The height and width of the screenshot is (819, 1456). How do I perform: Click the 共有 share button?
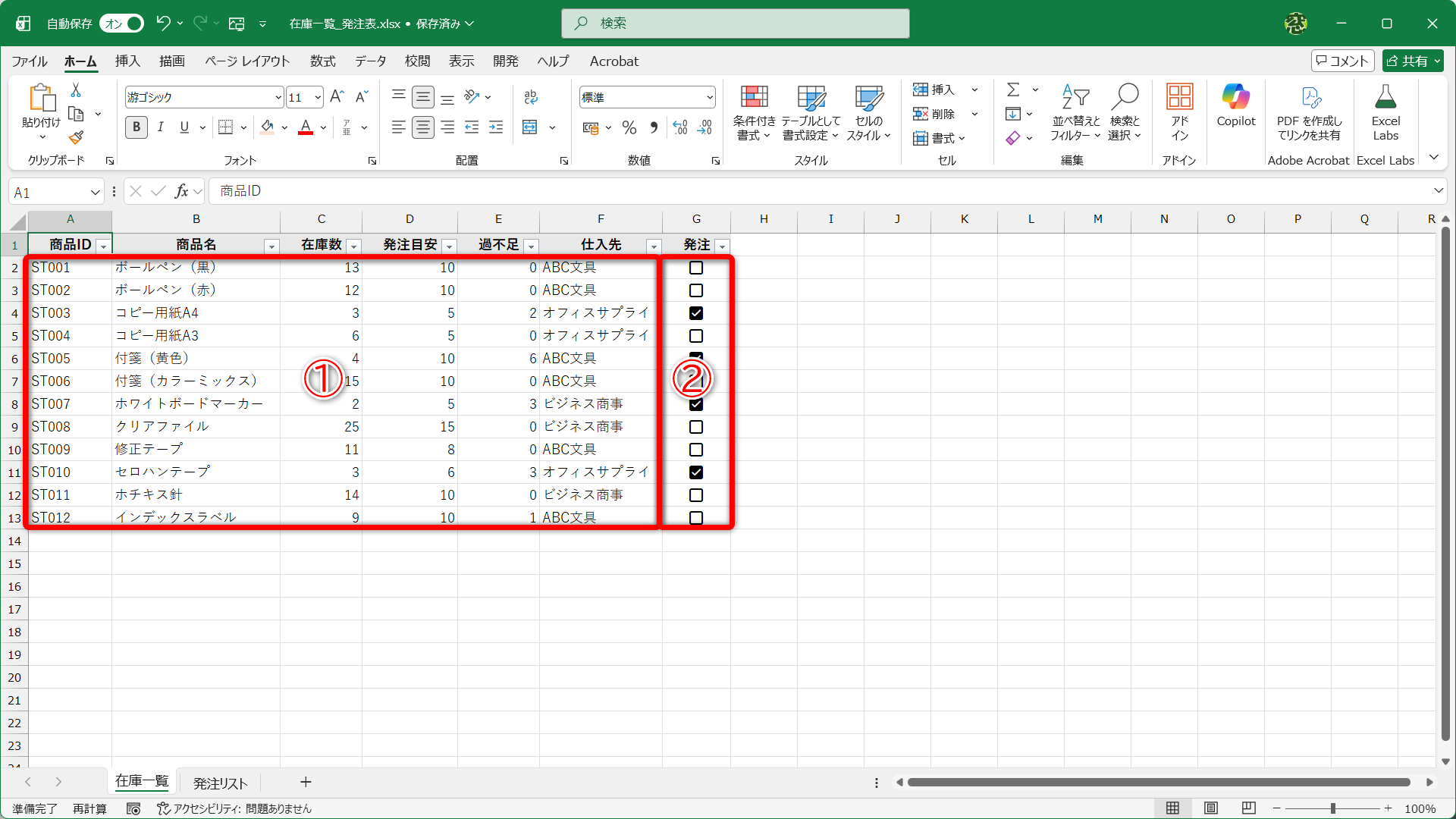(x=1408, y=61)
